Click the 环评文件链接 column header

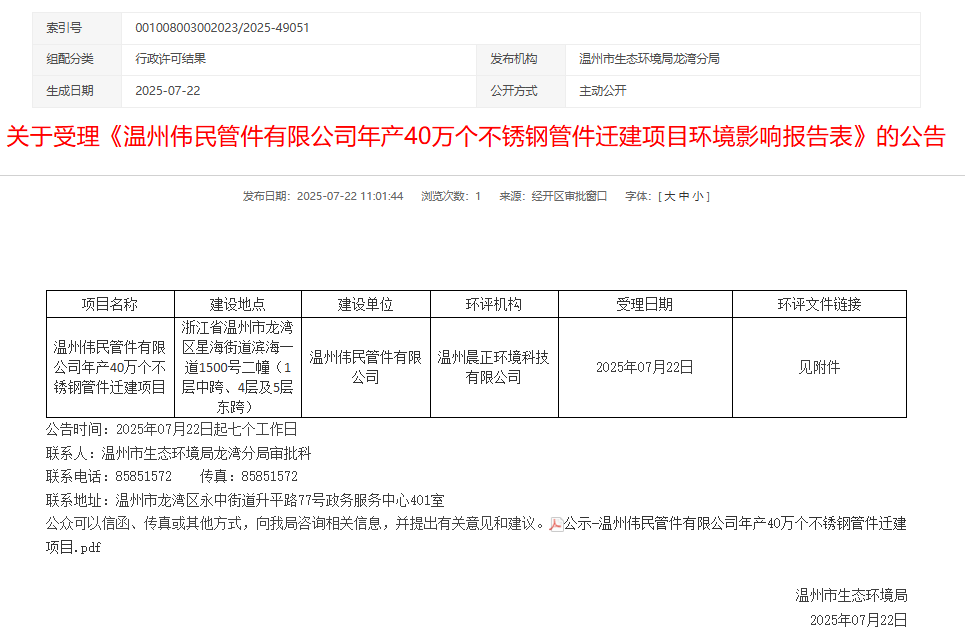coord(819,304)
